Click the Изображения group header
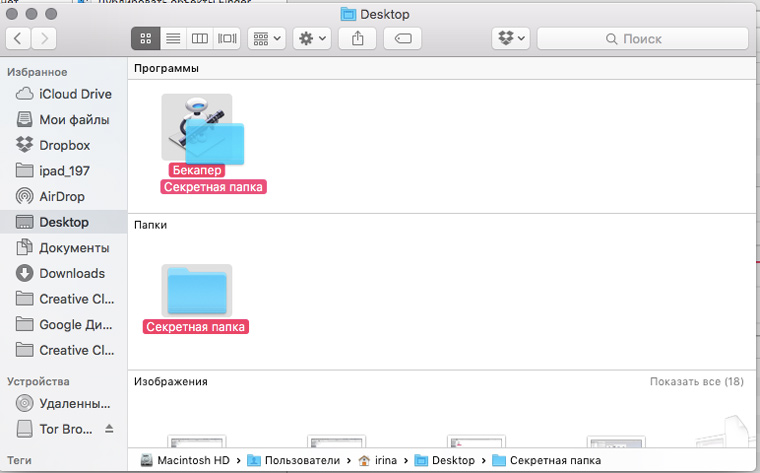 point(171,381)
